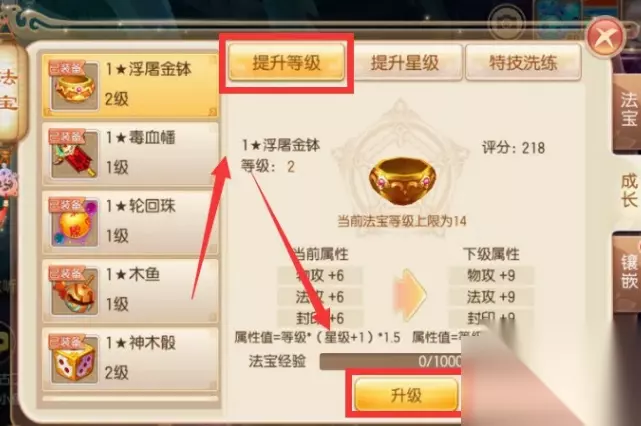
Task: Select the 毒血幡 red banner icon
Action: (74, 155)
